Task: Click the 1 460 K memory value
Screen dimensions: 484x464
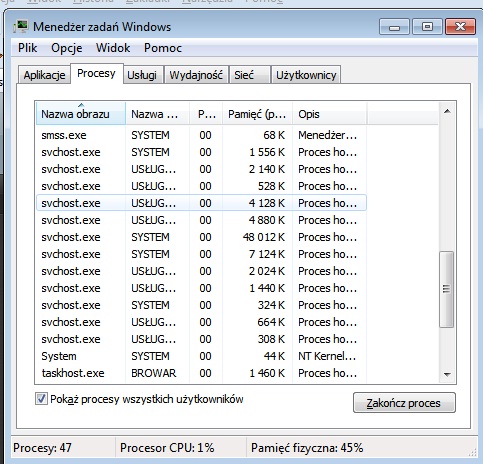Action: coord(267,373)
